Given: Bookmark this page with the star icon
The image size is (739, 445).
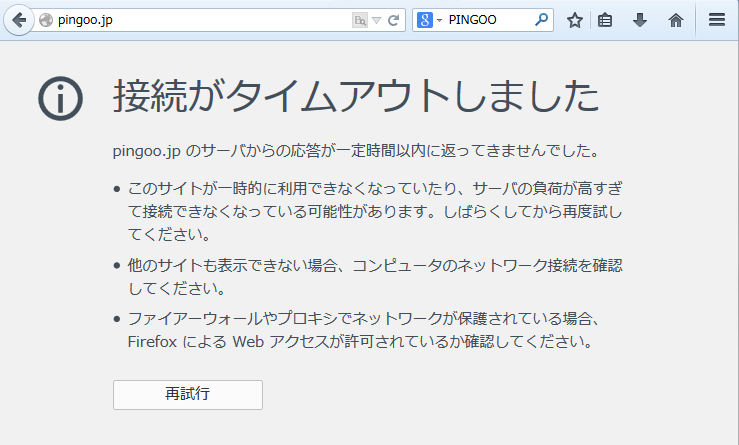Looking at the screenshot, I should click(x=575, y=20).
